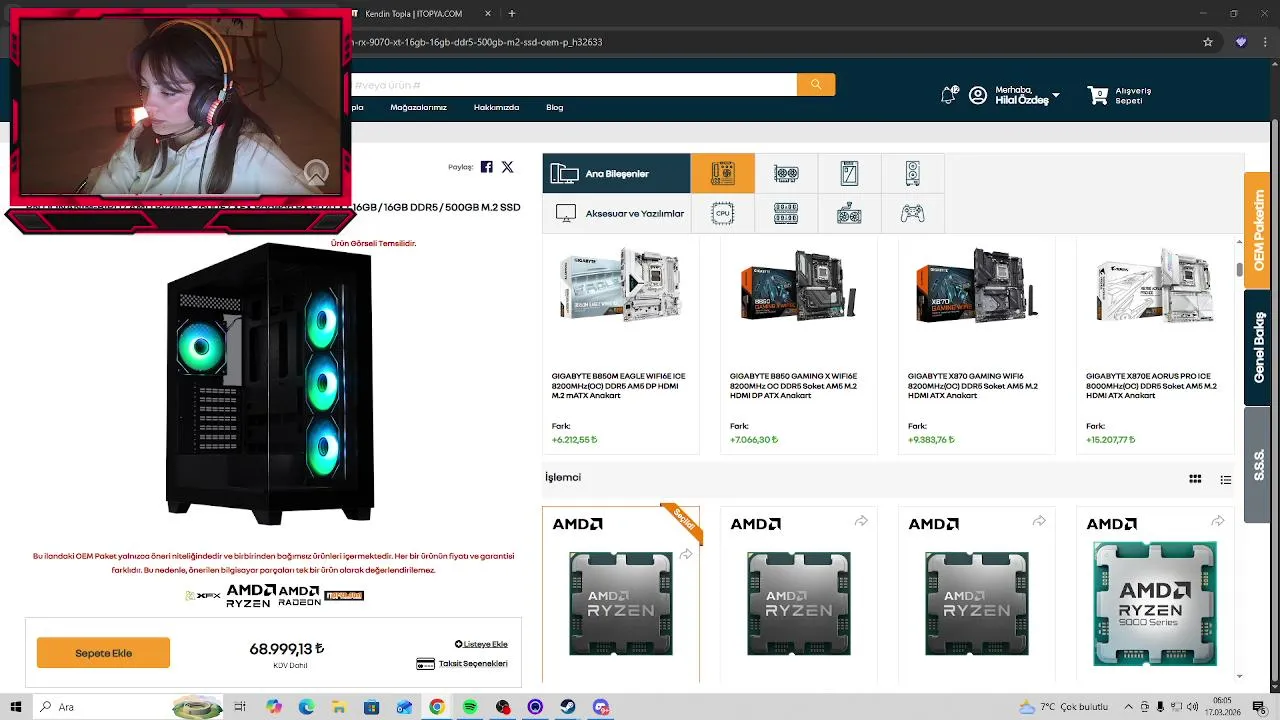Open the Taksit Seçenekleri link
1280x720 pixels.
tap(462, 664)
